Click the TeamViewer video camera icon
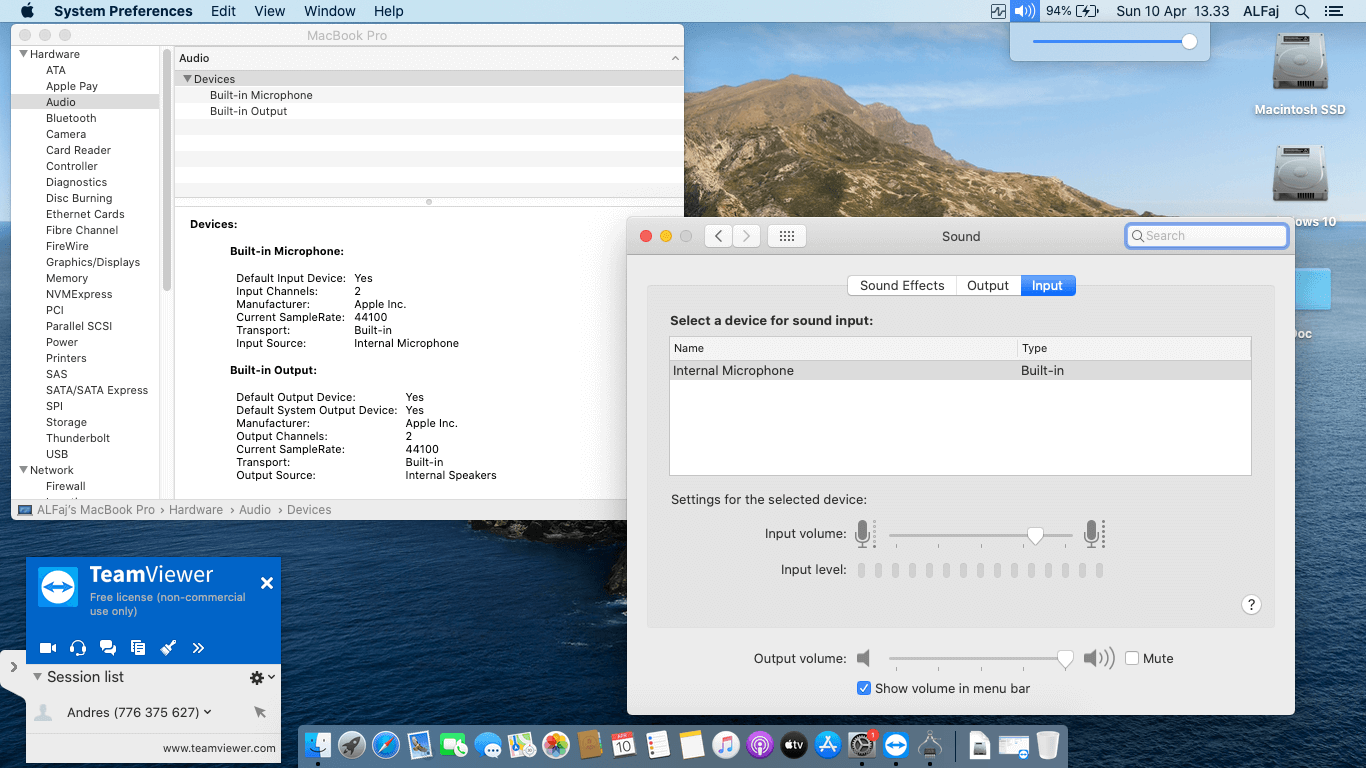The height and width of the screenshot is (768, 1366). tap(48, 648)
